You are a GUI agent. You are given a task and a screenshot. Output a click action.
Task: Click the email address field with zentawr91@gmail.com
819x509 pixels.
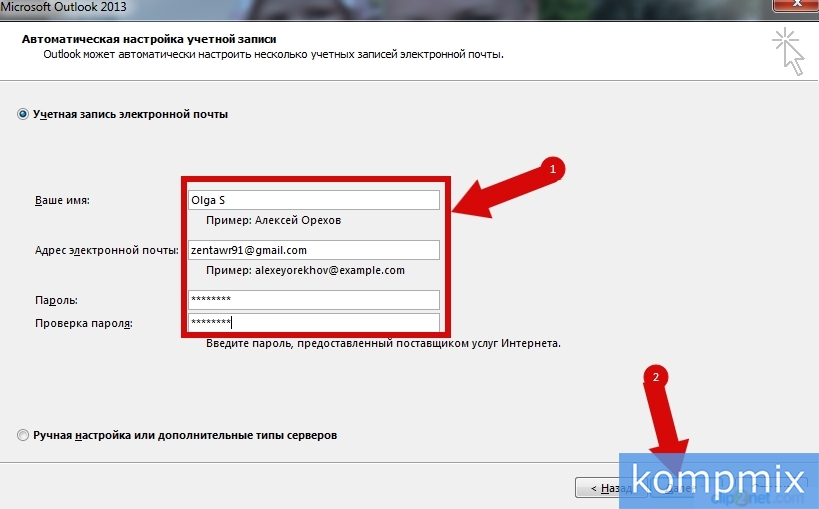point(313,250)
